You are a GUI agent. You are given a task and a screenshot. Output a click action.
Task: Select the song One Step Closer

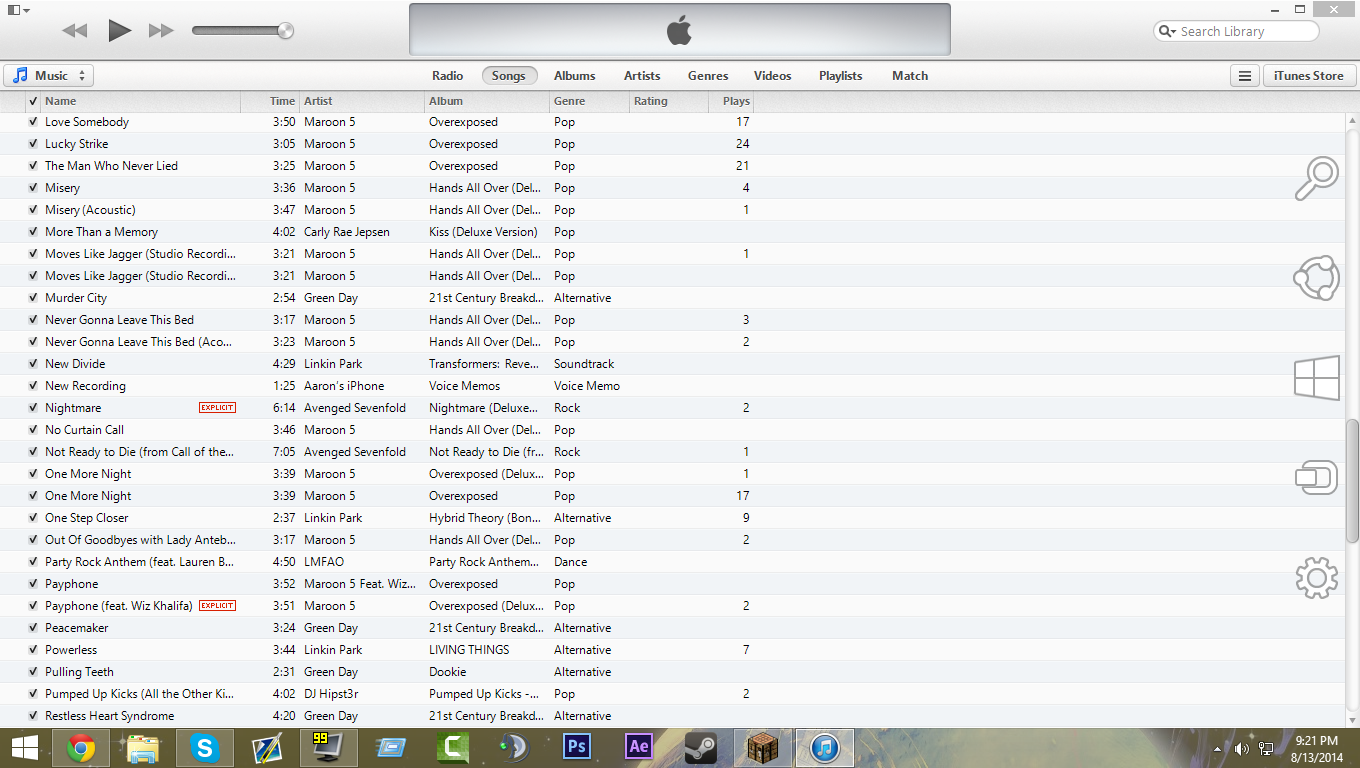(86, 518)
